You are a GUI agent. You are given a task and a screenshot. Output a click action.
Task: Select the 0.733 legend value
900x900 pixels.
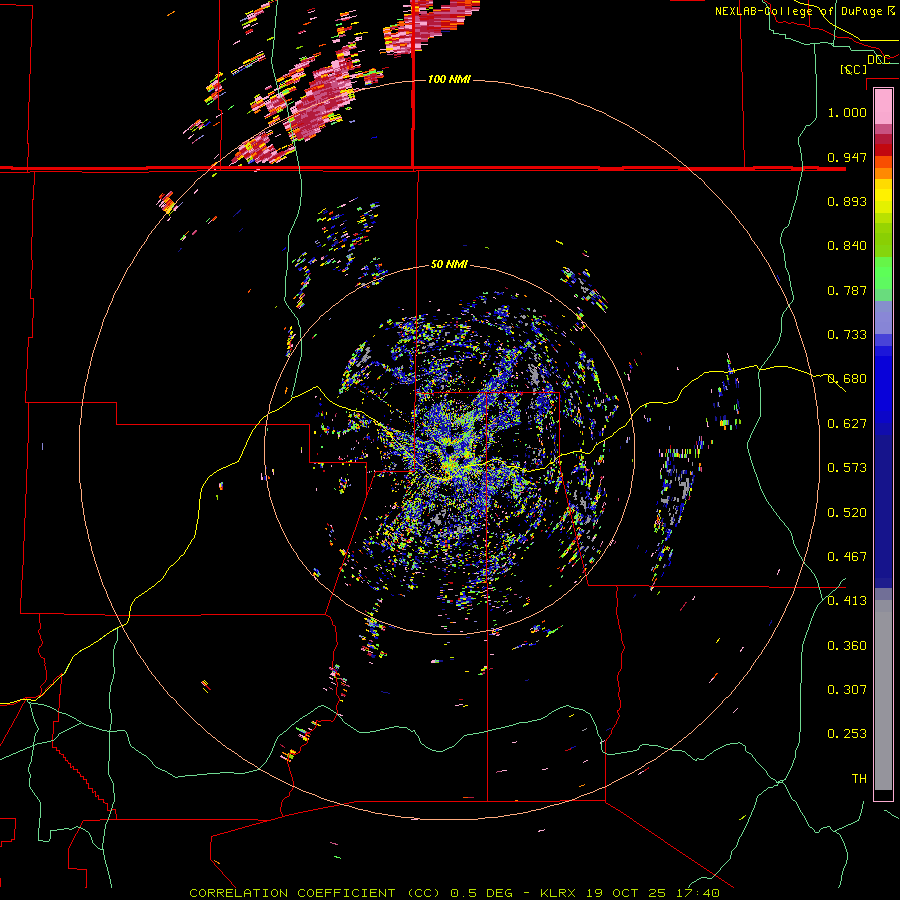(x=847, y=335)
